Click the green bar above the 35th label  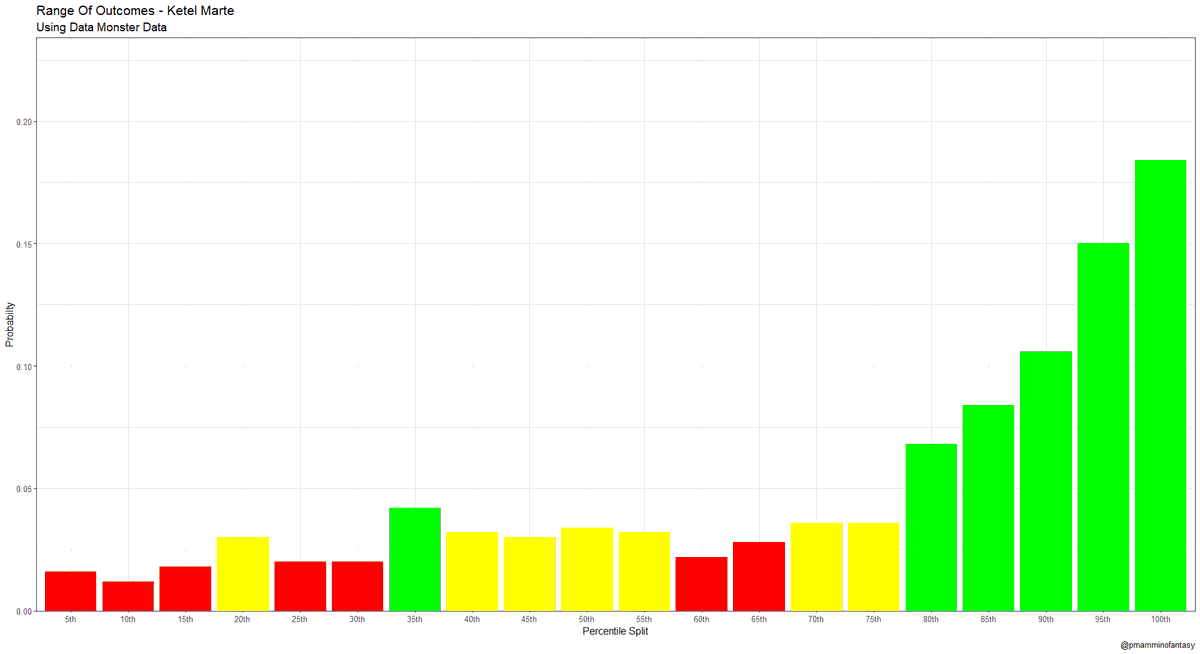[x=415, y=560]
